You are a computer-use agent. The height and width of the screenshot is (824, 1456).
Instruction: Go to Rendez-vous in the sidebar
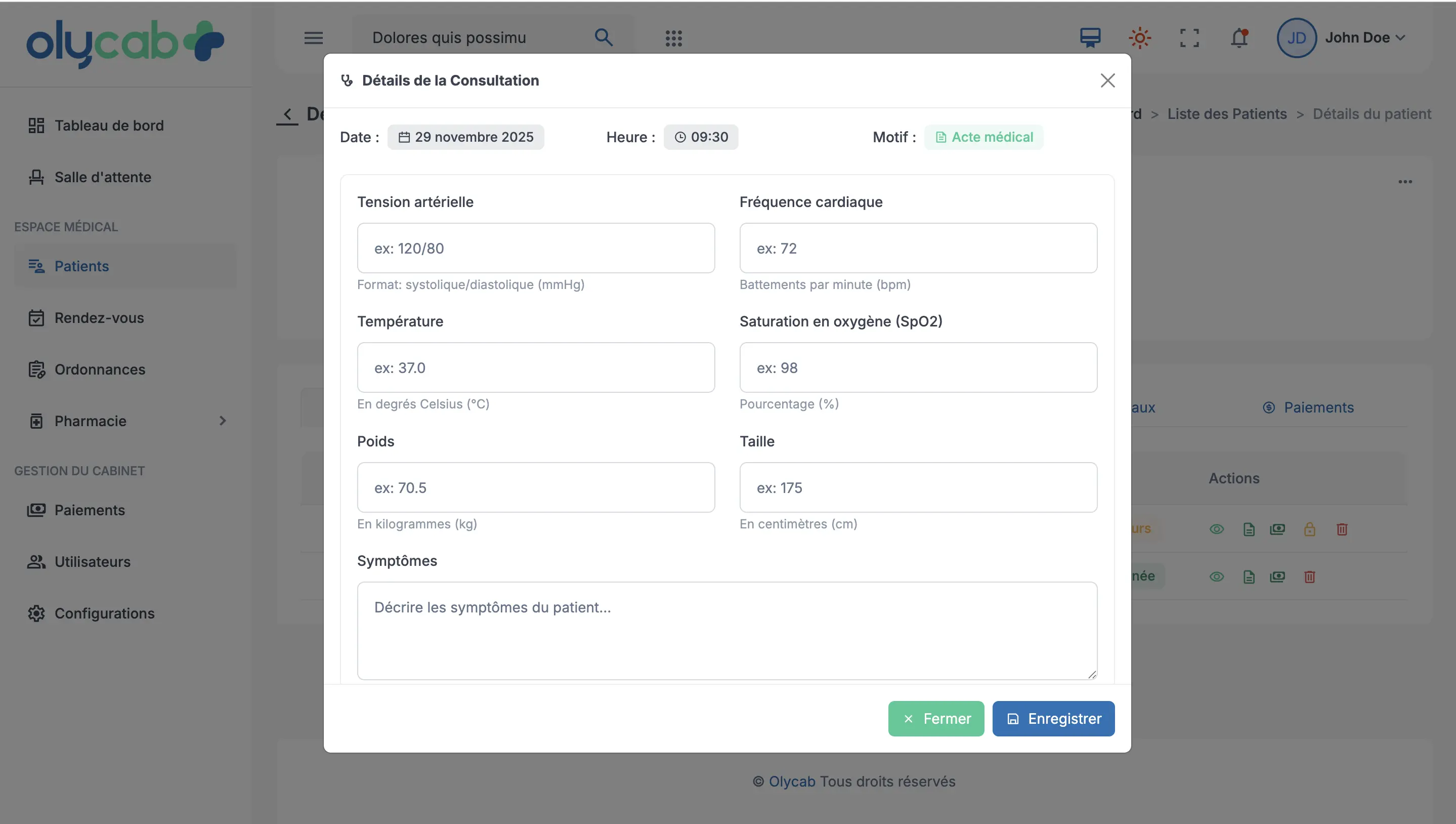[99, 317]
